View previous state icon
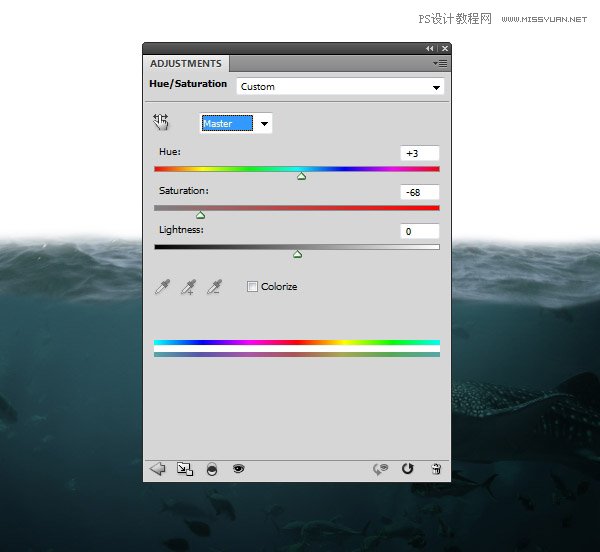Viewport: 600px width, 552px height. (x=380, y=468)
